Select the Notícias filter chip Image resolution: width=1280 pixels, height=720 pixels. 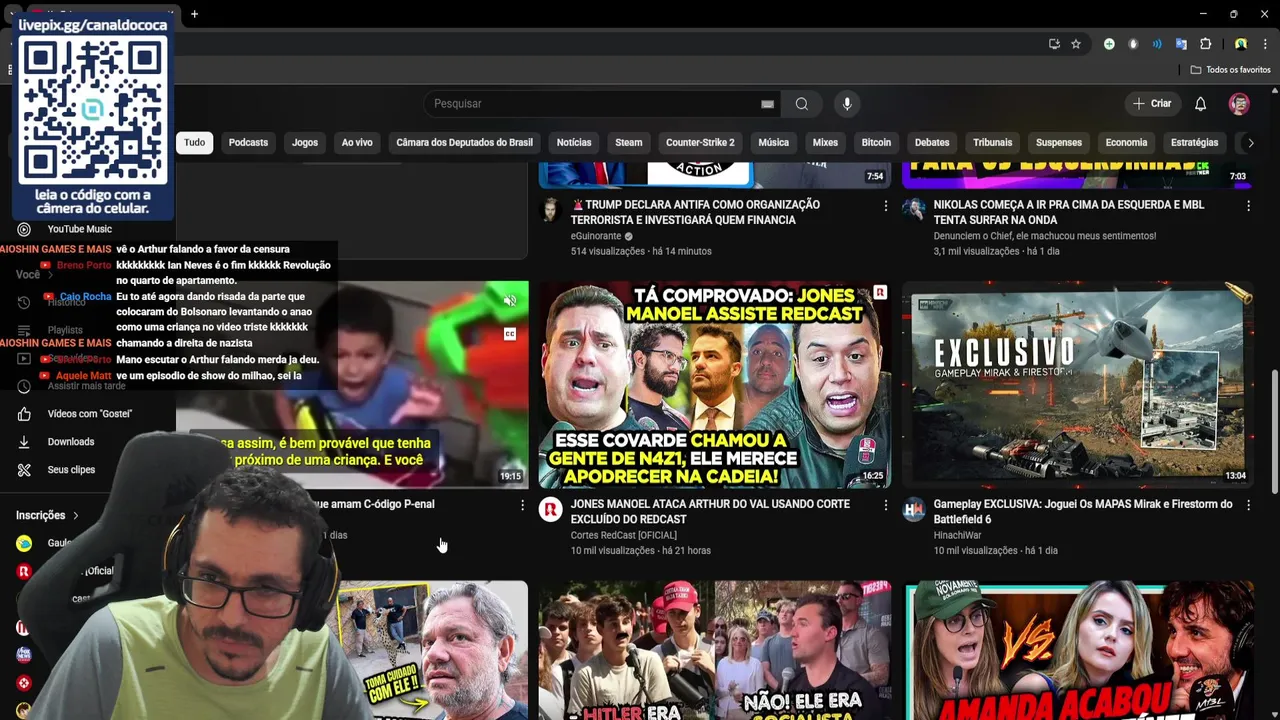click(574, 143)
